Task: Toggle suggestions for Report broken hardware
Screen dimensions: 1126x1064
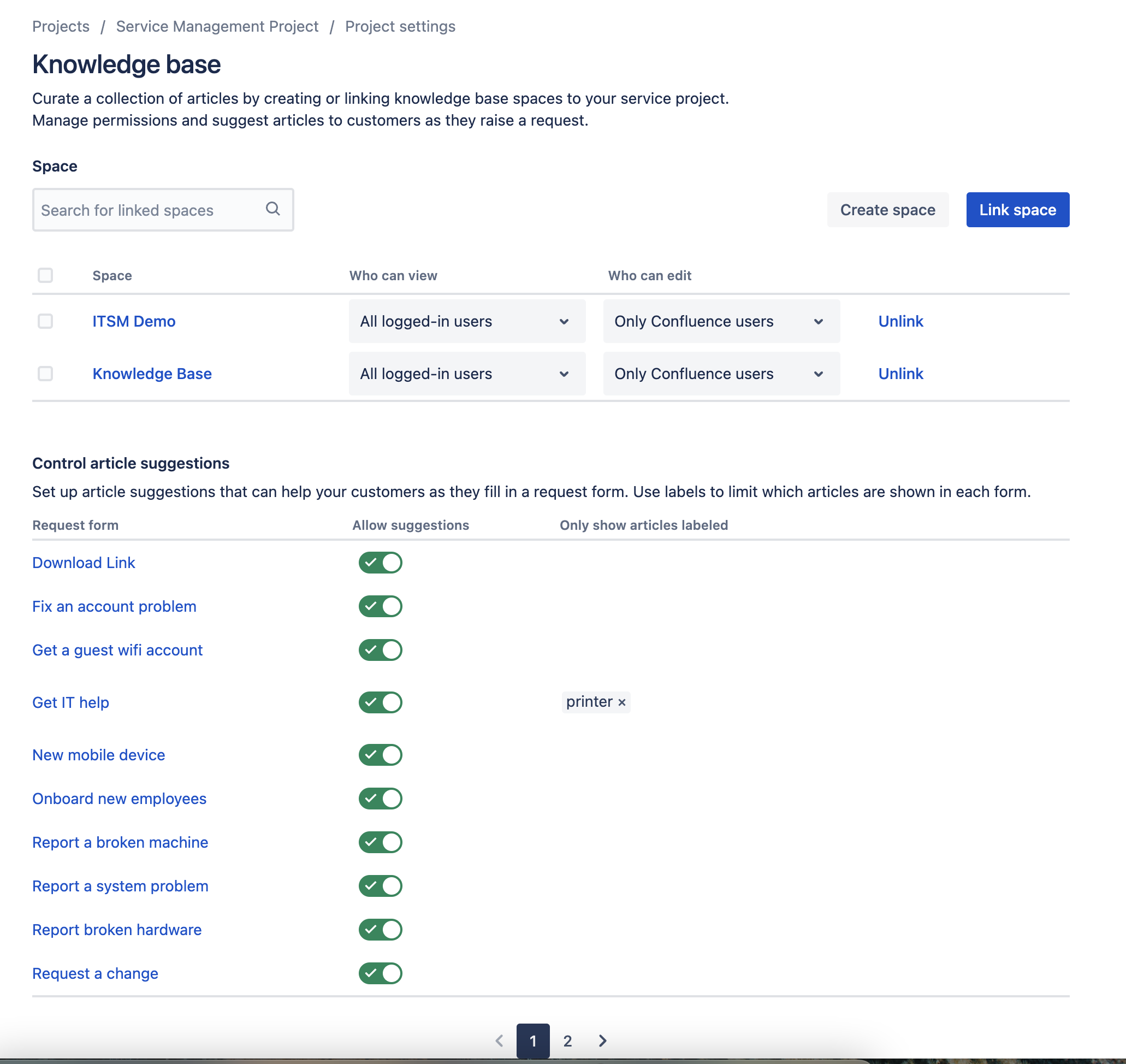Action: (x=381, y=930)
